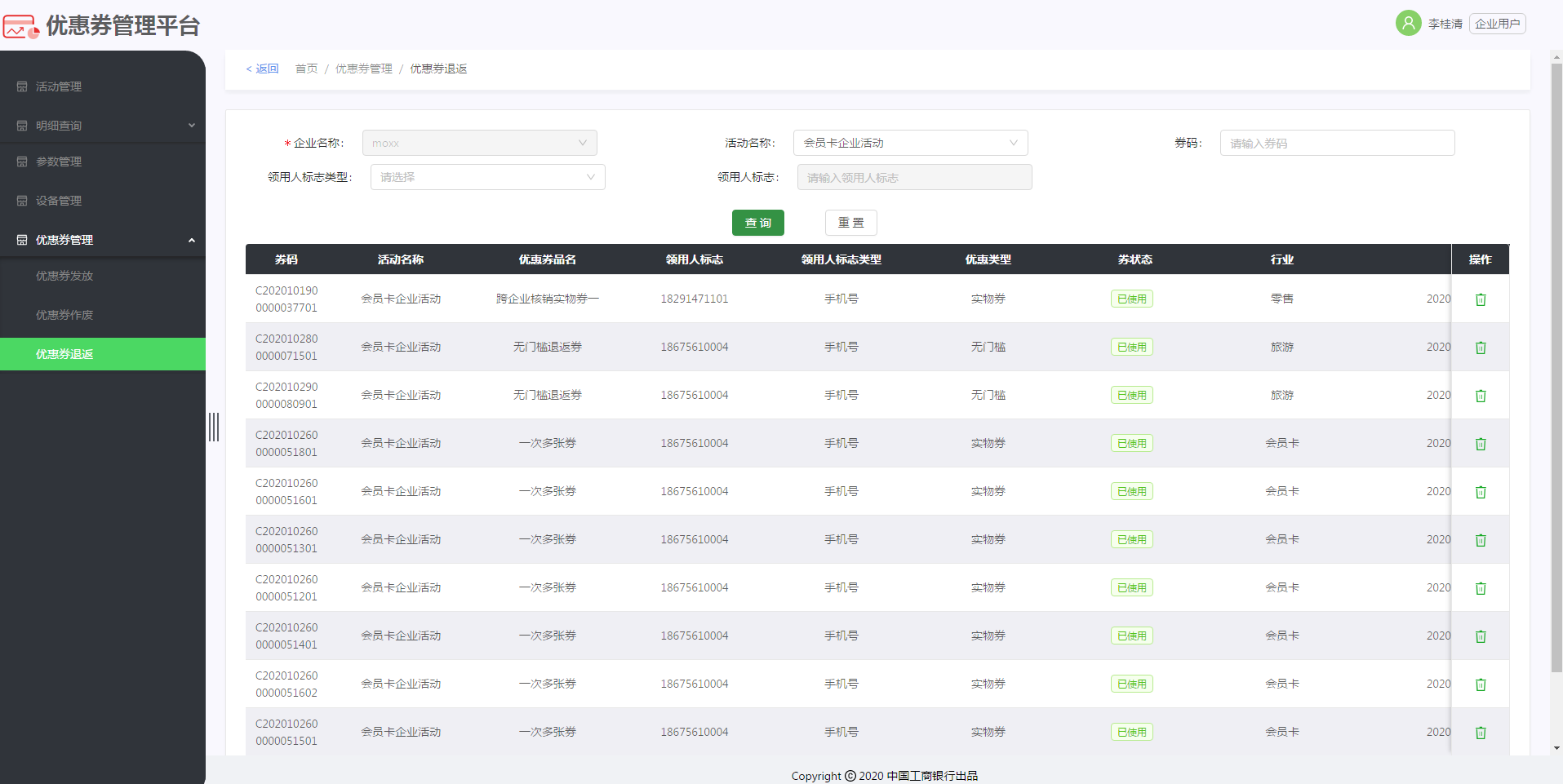This screenshot has width=1563, height=784.
Task: Delete coupon row ending 0000051201
Action: [1481, 588]
